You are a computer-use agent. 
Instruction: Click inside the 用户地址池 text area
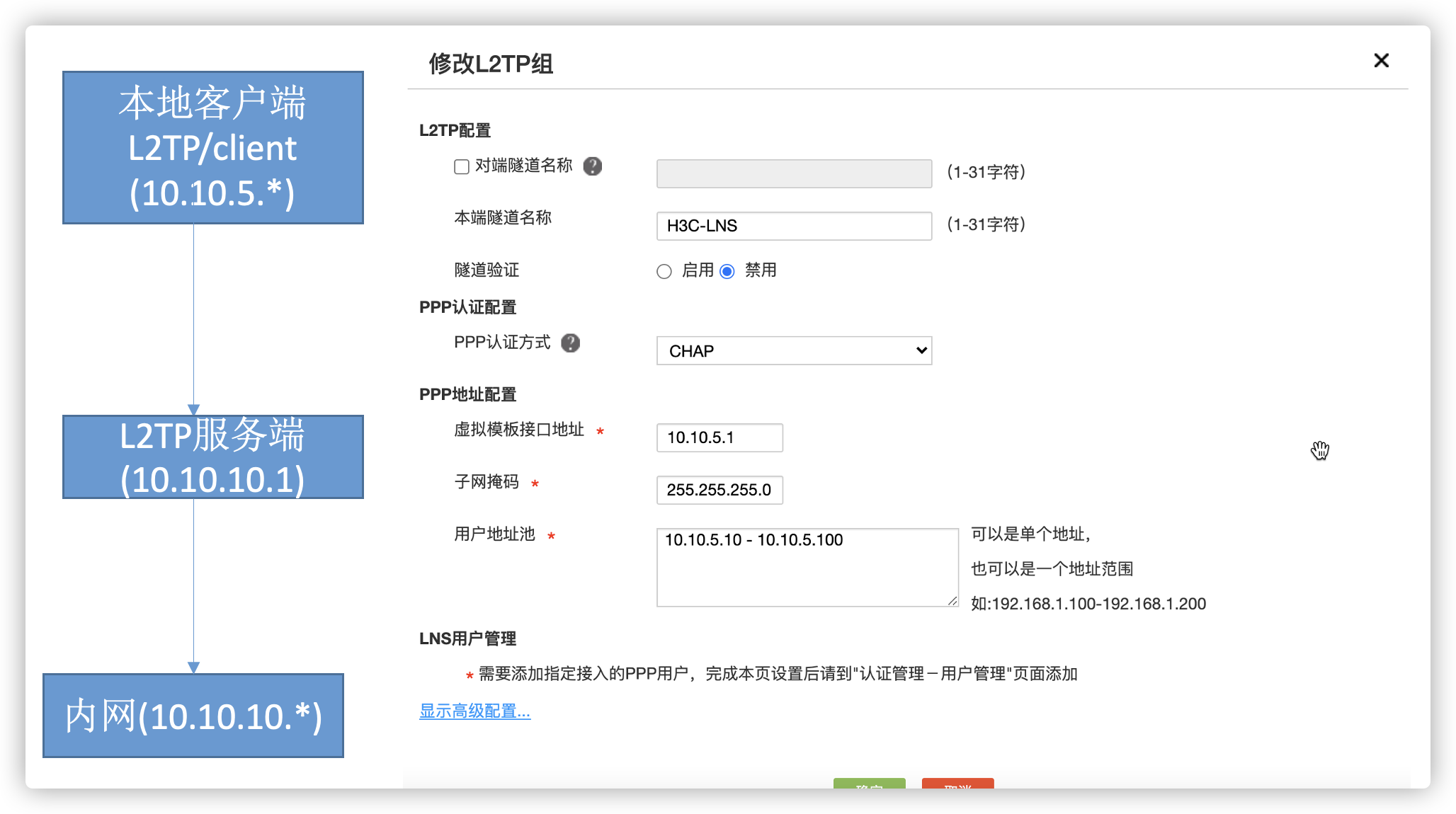coord(807,568)
